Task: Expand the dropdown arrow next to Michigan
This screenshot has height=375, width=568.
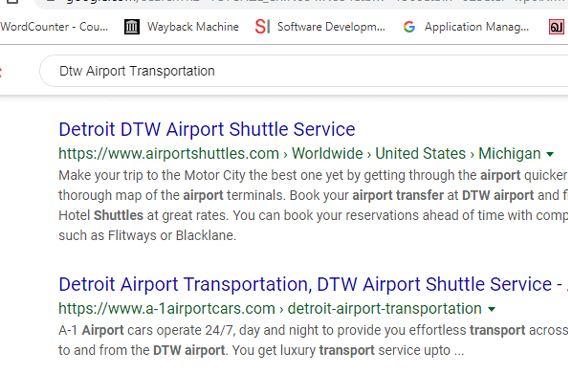Action: [550, 154]
